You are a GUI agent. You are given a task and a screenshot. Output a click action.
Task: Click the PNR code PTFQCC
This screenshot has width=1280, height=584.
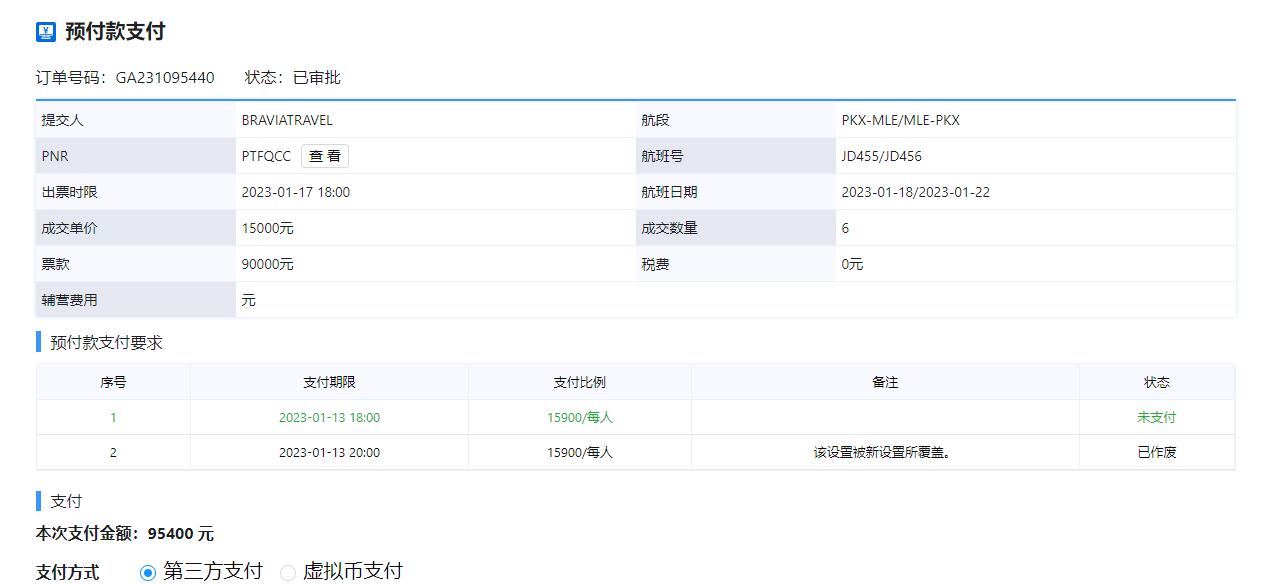[x=266, y=156]
